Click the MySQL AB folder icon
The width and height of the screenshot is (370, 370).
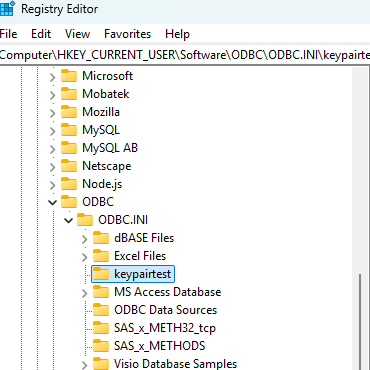(69, 148)
